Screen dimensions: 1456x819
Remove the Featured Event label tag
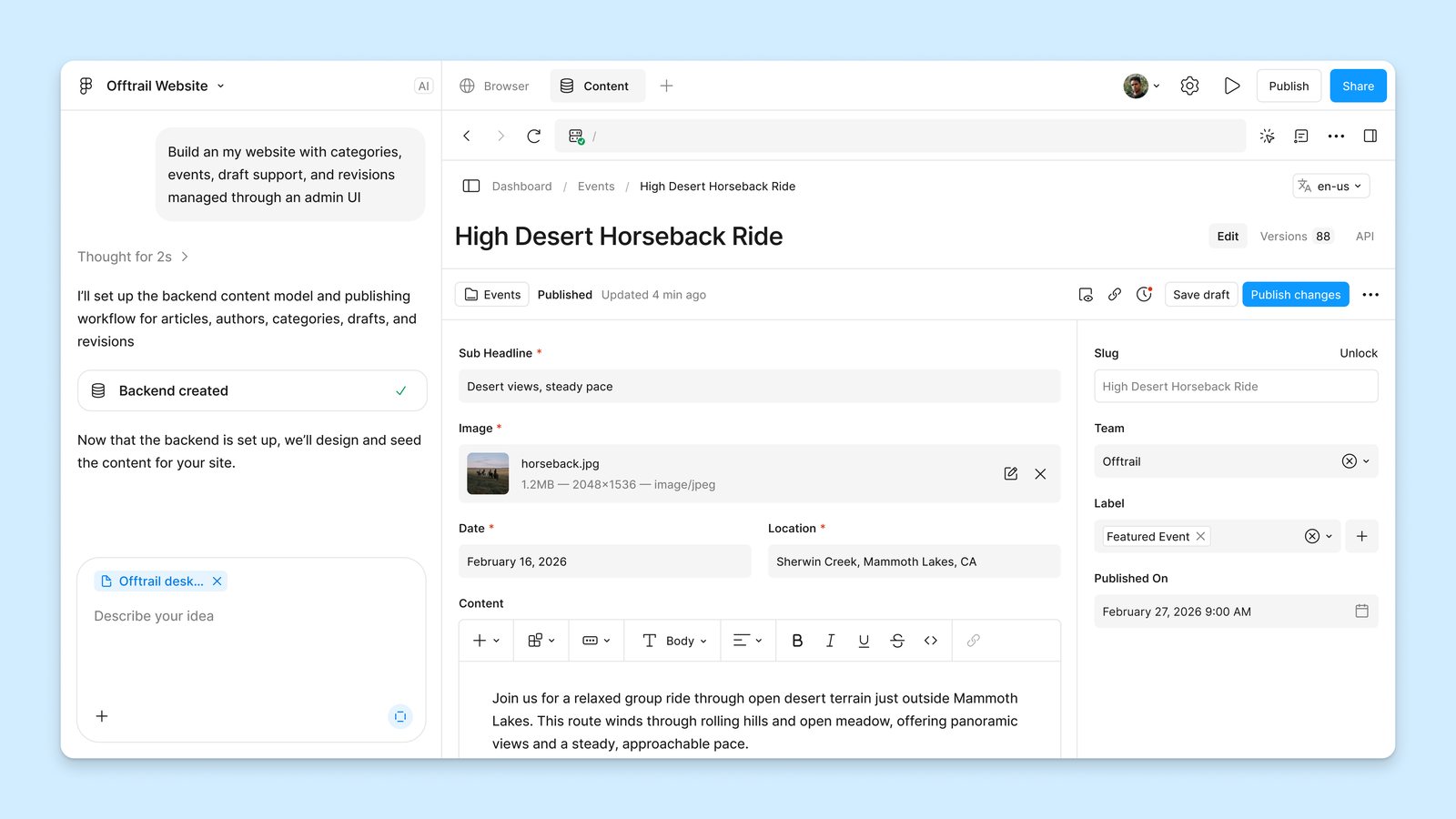[1200, 536]
